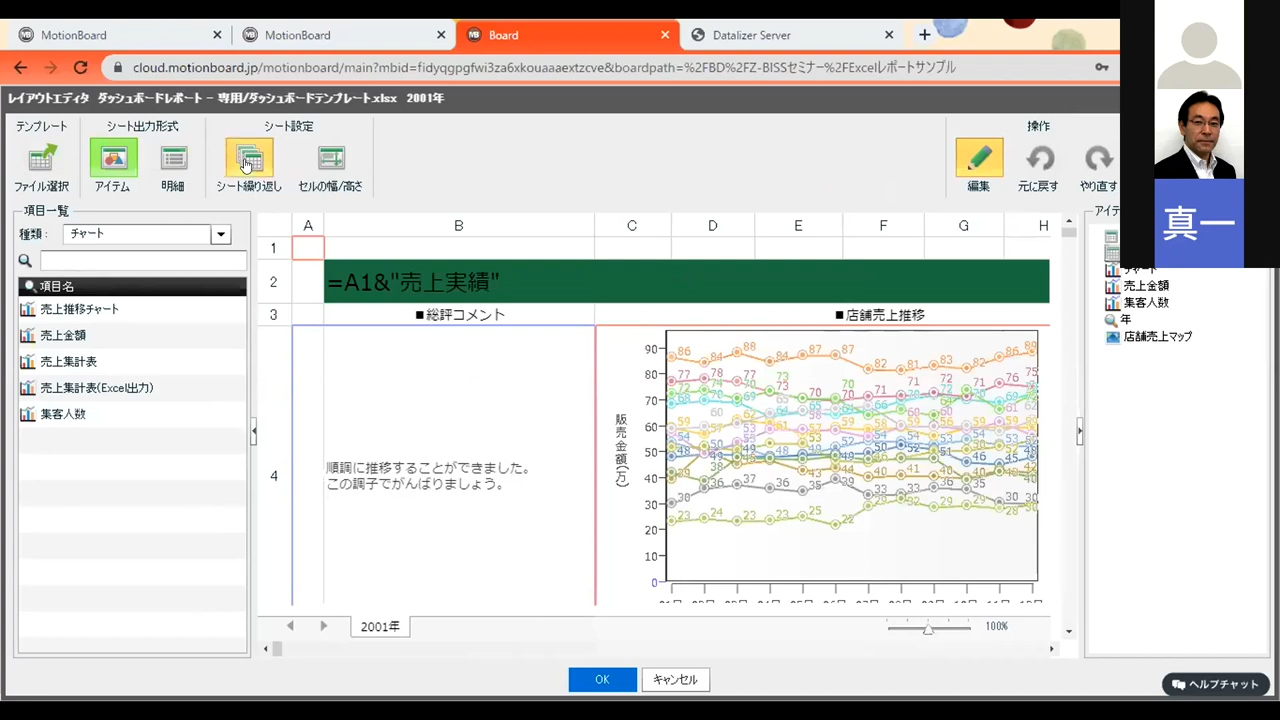Click the horizontal scrollbar of the sheet
This screenshot has height=720, width=1280.
(660, 649)
